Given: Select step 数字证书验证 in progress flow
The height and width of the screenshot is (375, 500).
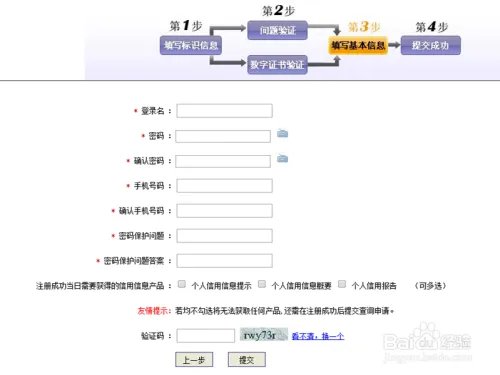Looking at the screenshot, I should click(x=277, y=64).
